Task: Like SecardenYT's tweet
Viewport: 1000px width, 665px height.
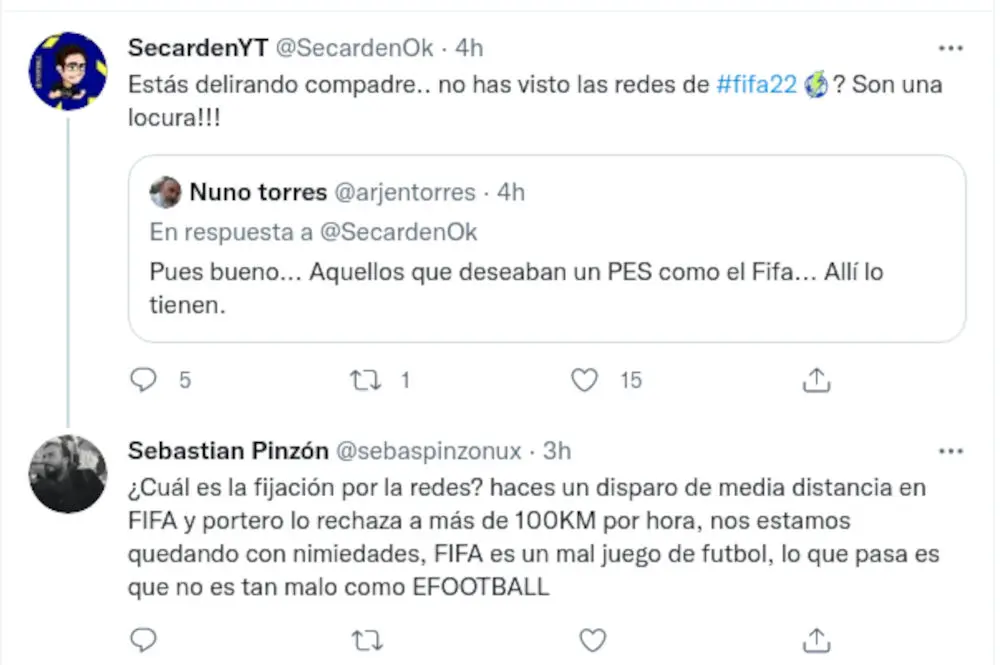Action: tap(584, 380)
